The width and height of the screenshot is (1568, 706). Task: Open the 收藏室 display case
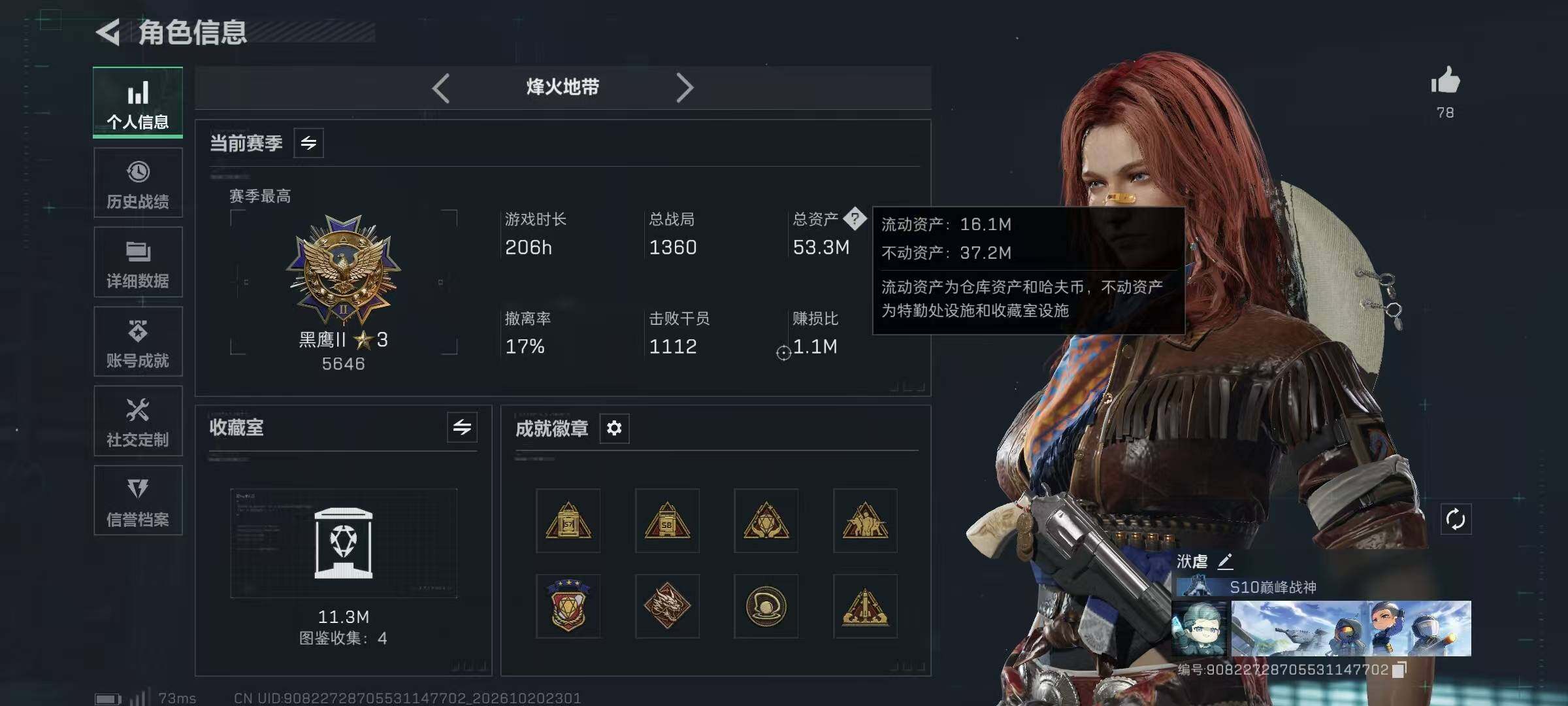[x=344, y=543]
